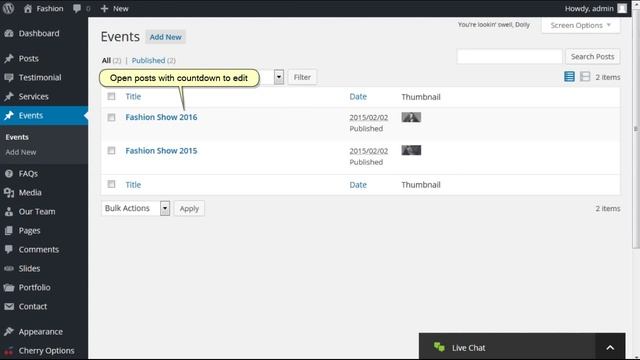Click the Comments sidebar bubble icon
Viewport: 640px width, 360px height.
click(9, 249)
